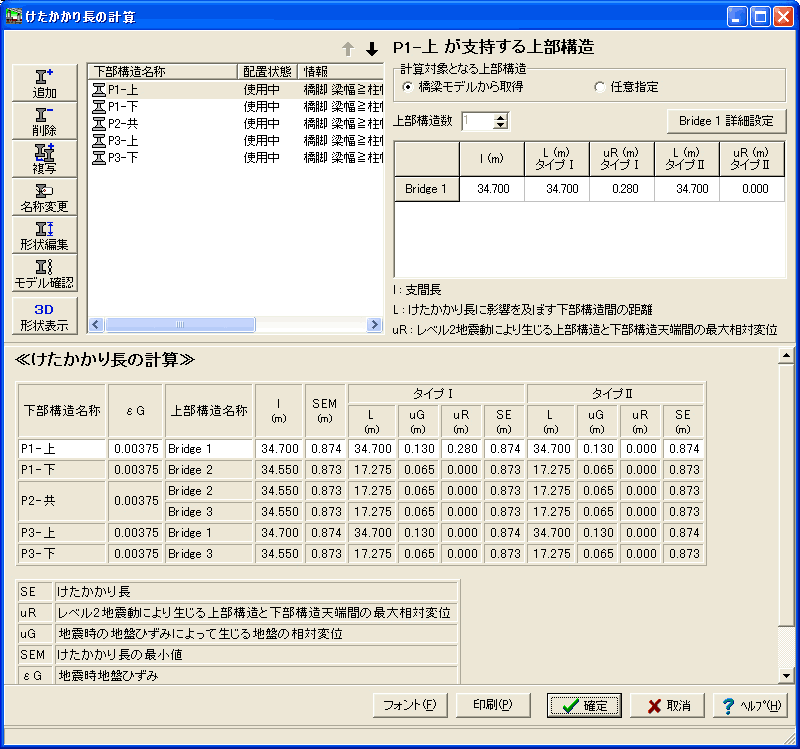Select the P1-下 pier icon in list
The image size is (800, 749).
pyautogui.click(x=98, y=107)
